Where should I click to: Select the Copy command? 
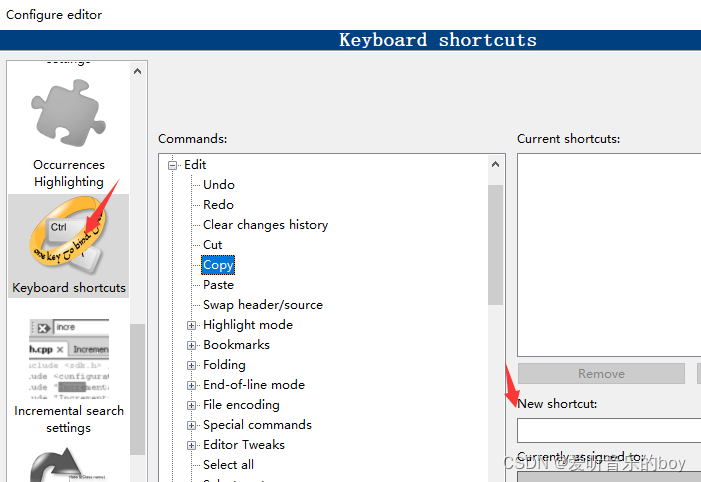click(218, 265)
